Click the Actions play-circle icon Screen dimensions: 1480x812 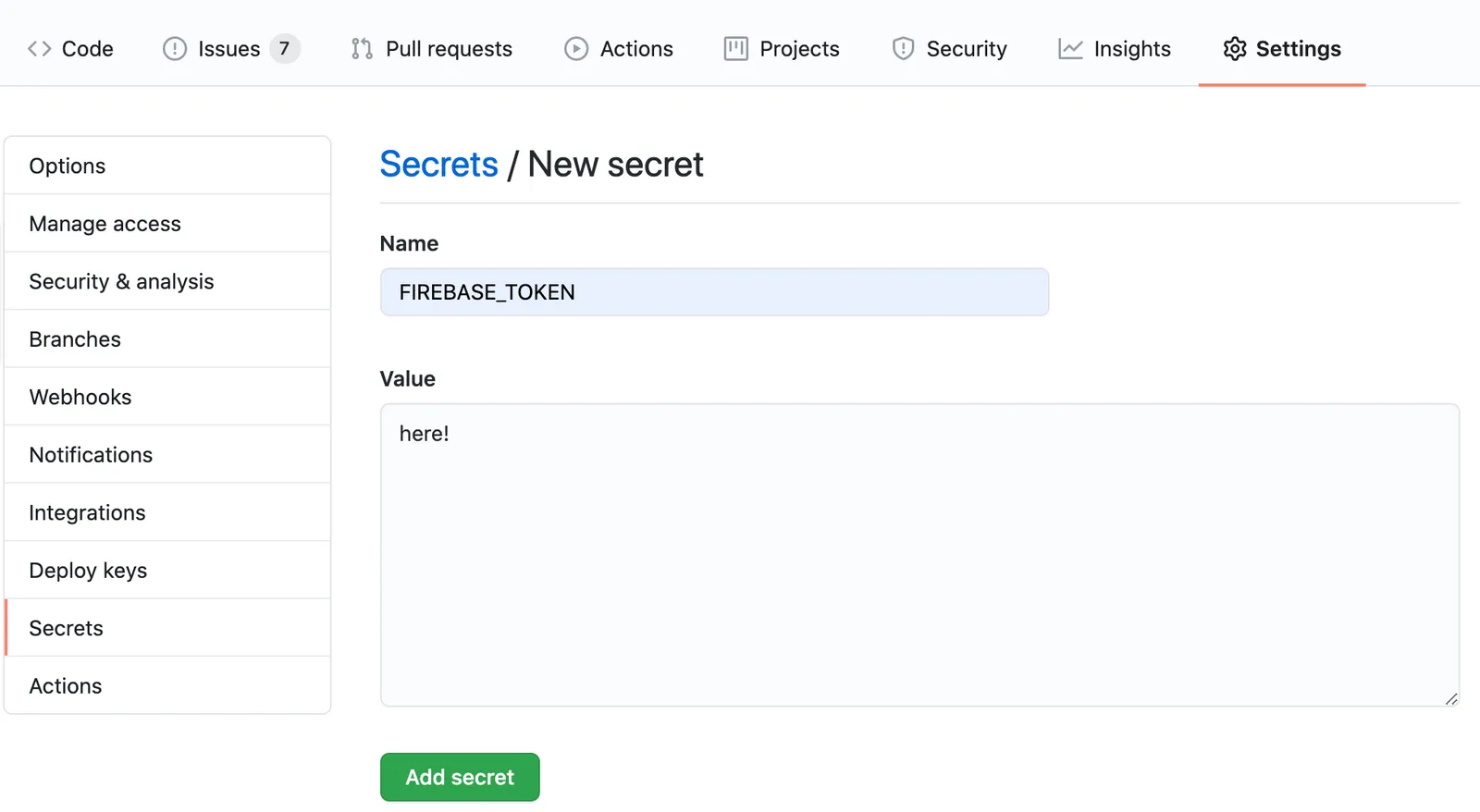point(575,48)
